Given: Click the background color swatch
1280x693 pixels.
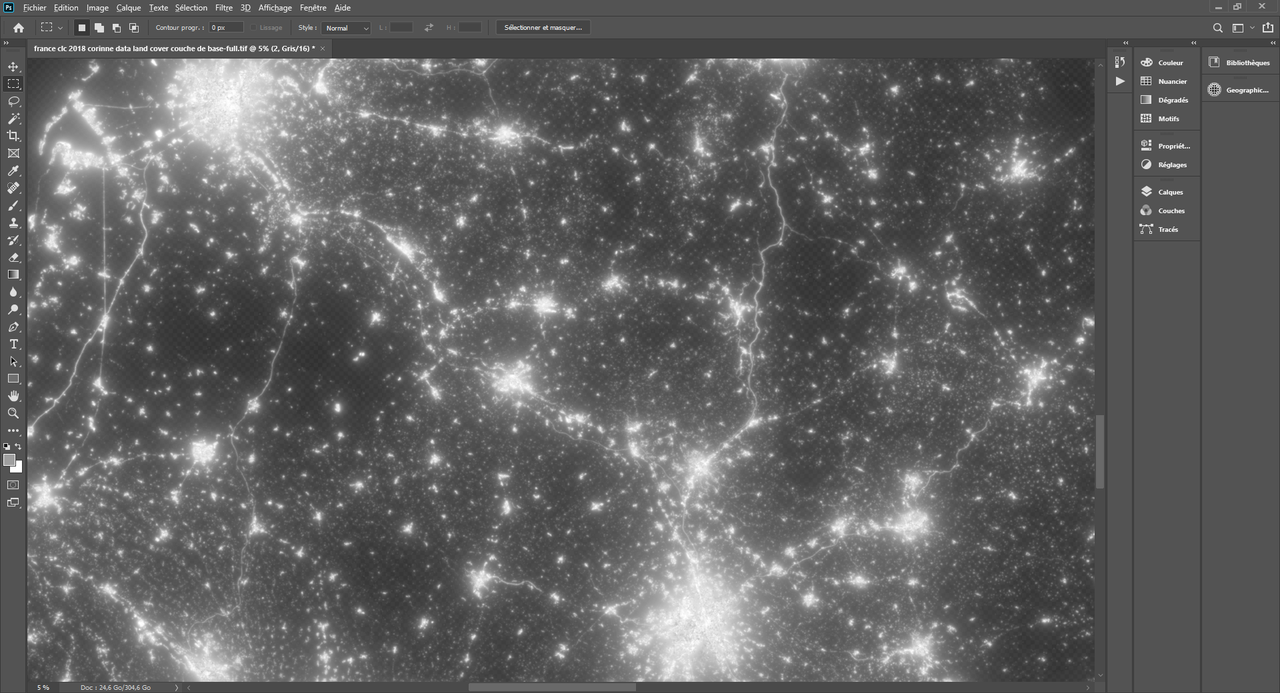Looking at the screenshot, I should (x=17, y=467).
